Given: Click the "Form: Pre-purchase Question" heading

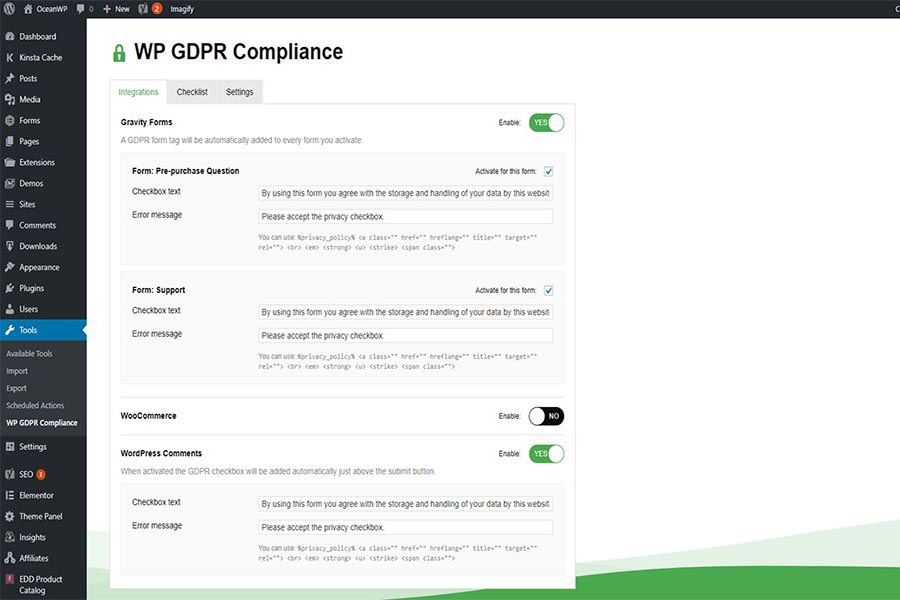Looking at the screenshot, I should point(185,171).
